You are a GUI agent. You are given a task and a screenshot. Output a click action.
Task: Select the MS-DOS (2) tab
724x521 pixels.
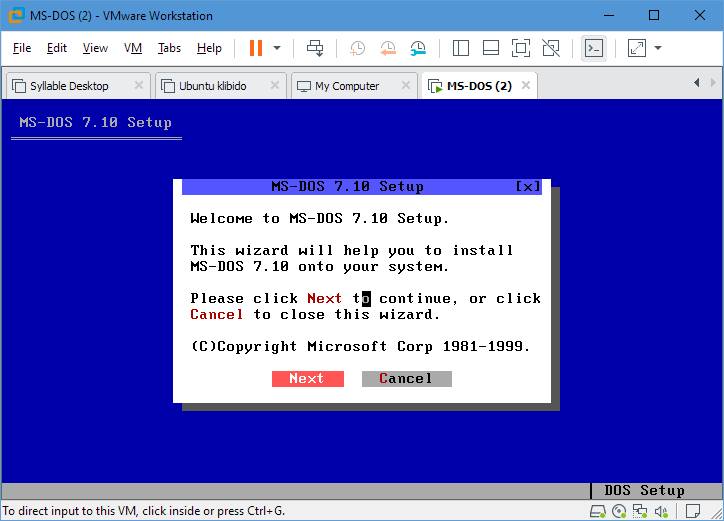479,86
